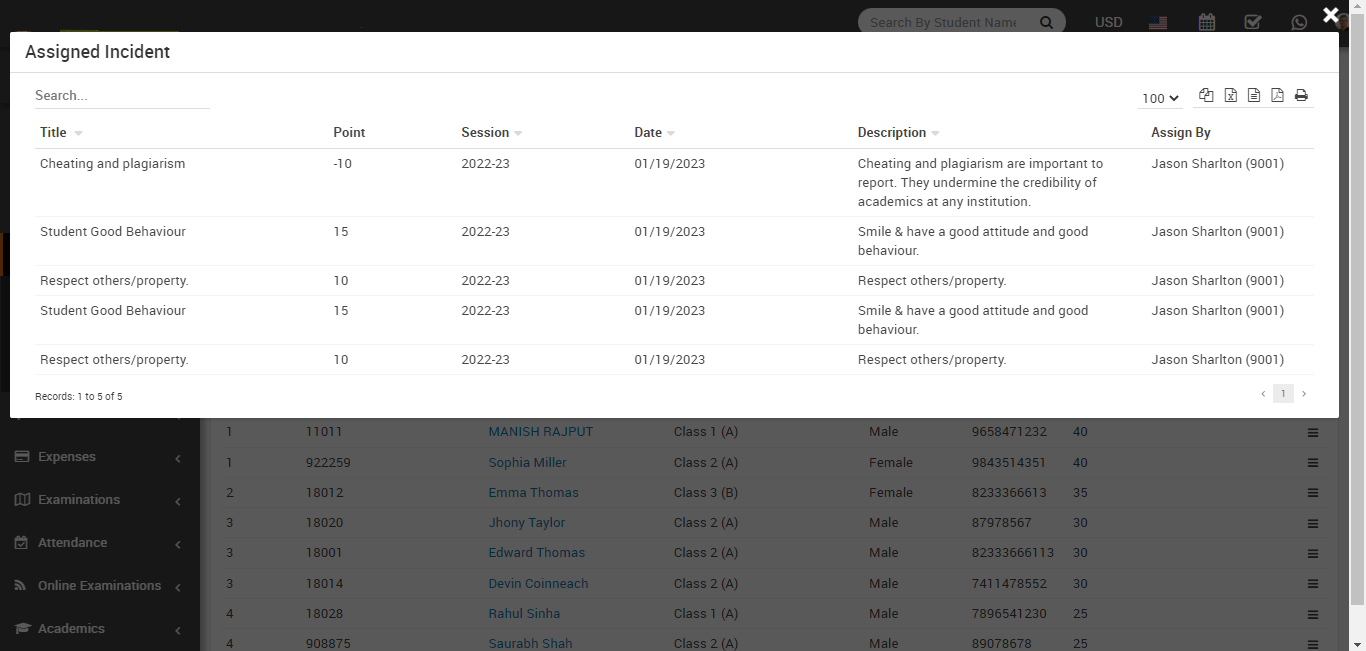The height and width of the screenshot is (651, 1366).
Task: Open the task checklist icon
Action: pos(1252,22)
